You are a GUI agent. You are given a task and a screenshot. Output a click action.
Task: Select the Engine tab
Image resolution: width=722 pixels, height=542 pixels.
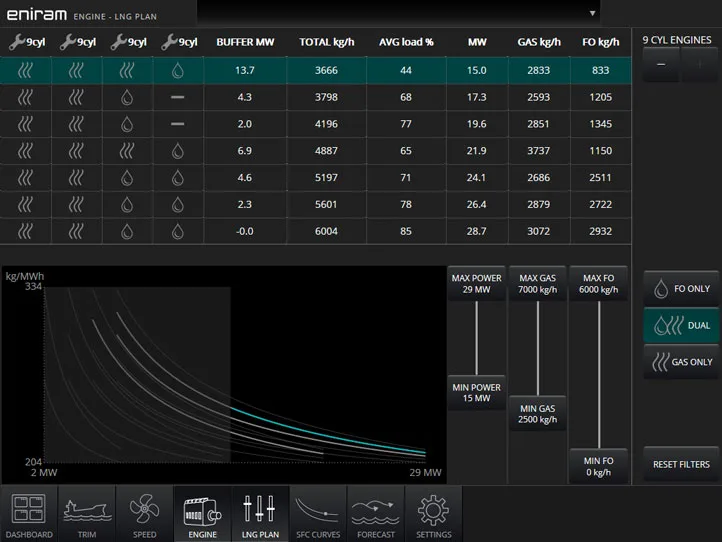click(x=203, y=513)
